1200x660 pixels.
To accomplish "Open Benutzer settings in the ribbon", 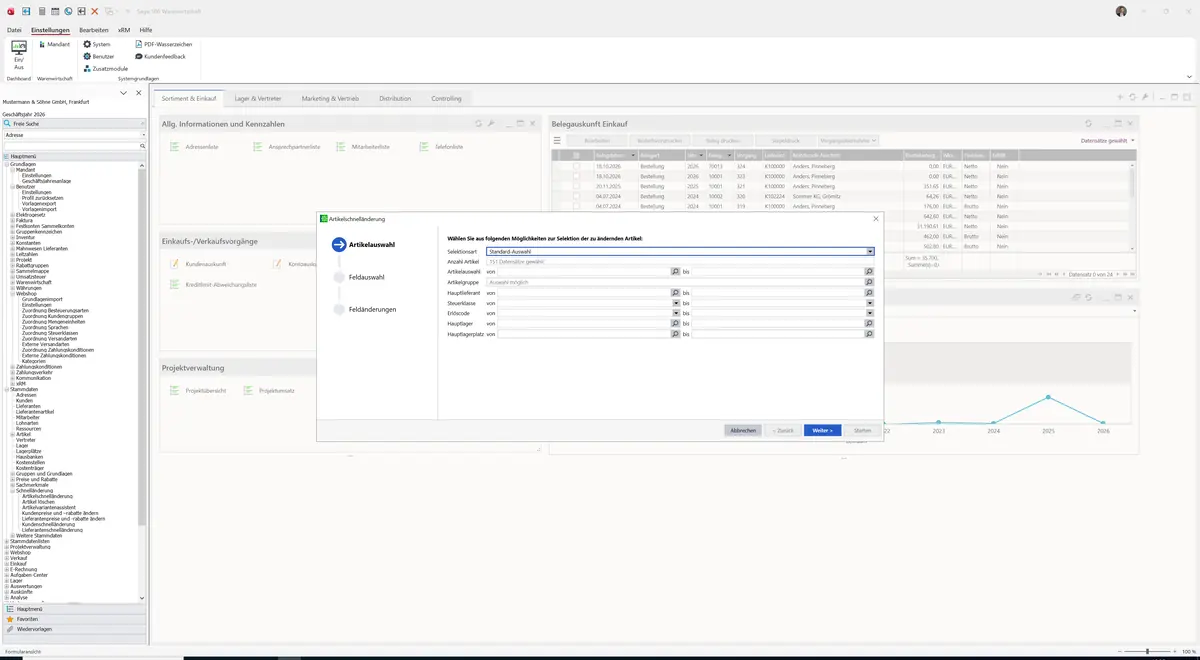I will pos(98,56).
